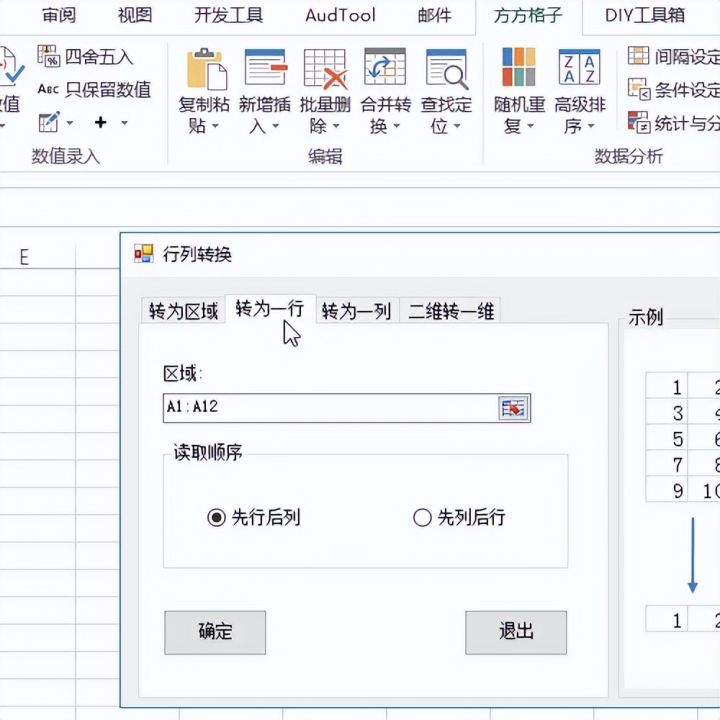Click the 行列转换 dialog title icon

(x=144, y=253)
